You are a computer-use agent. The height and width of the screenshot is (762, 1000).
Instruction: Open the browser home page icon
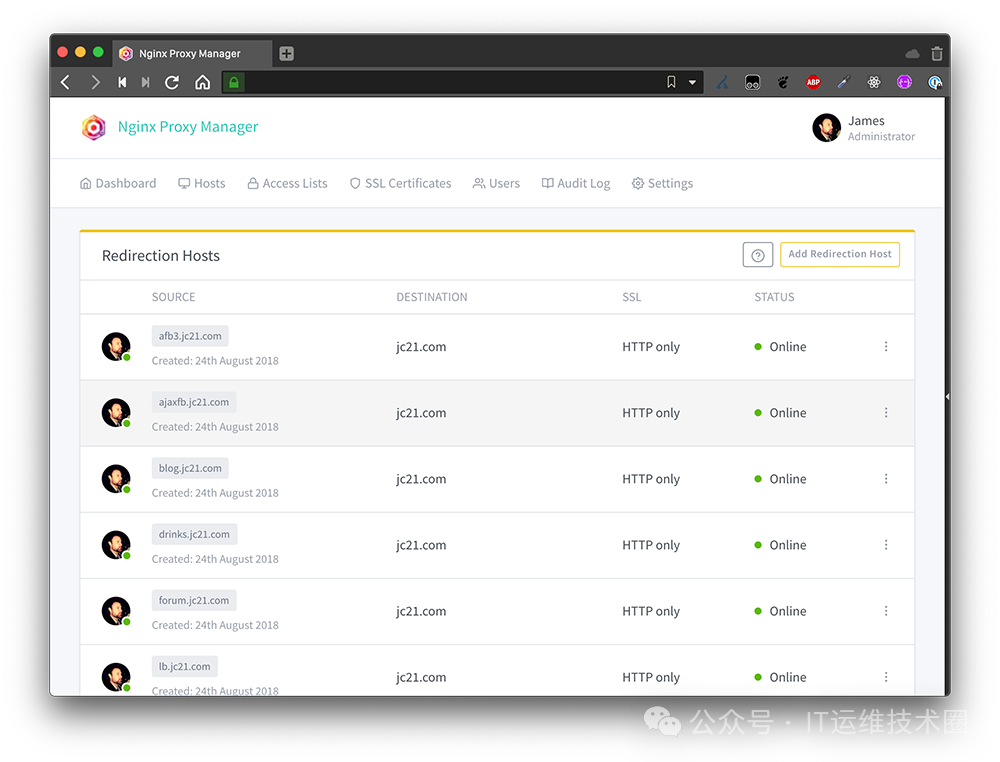(x=202, y=82)
